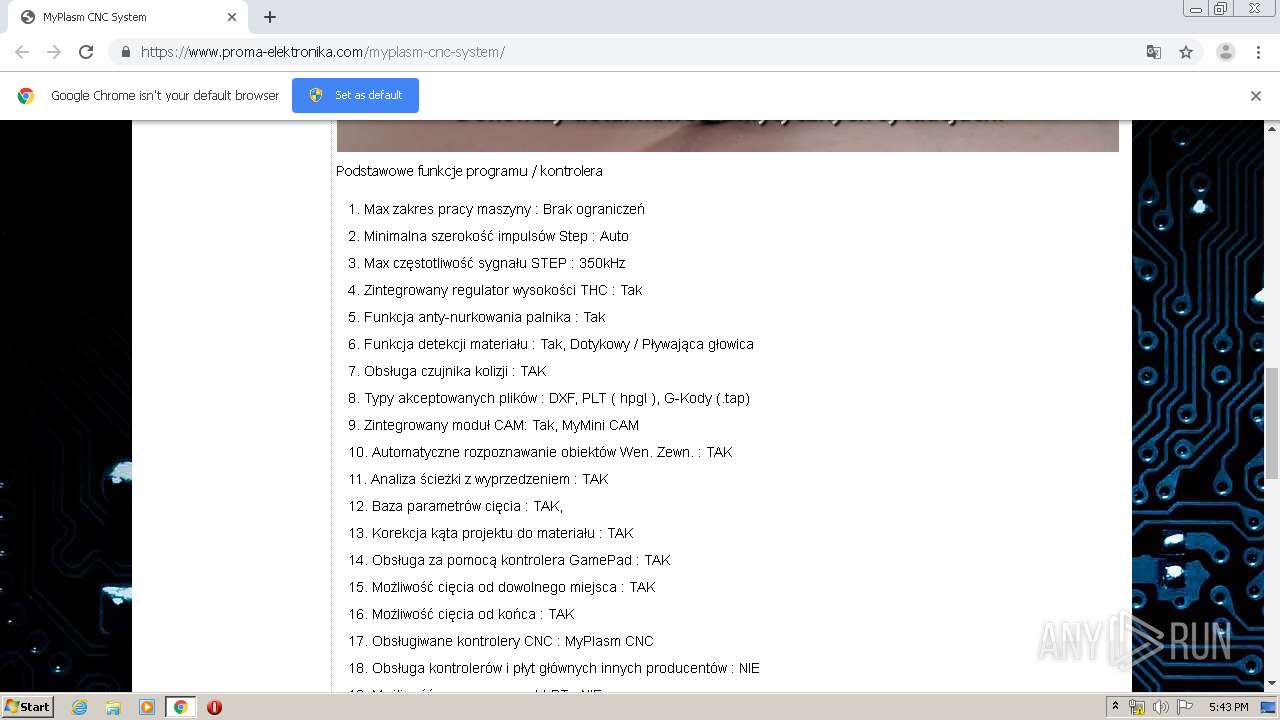Click 'Obsługa za pomocą kontrolera GamePad'
Screen dimensions: 1280x720
pyautogui.click(x=521, y=560)
